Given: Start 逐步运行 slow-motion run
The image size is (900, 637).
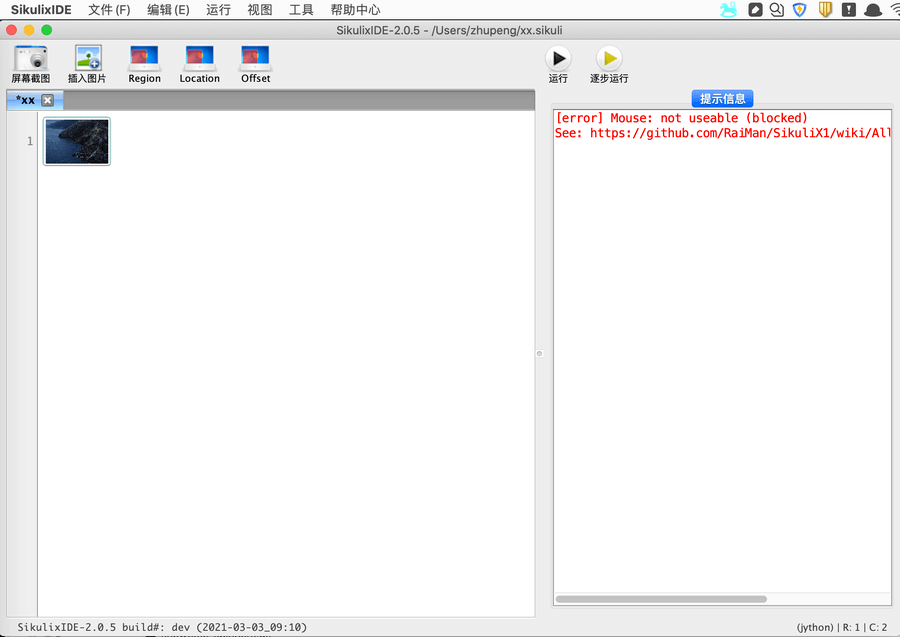Looking at the screenshot, I should click(609, 64).
